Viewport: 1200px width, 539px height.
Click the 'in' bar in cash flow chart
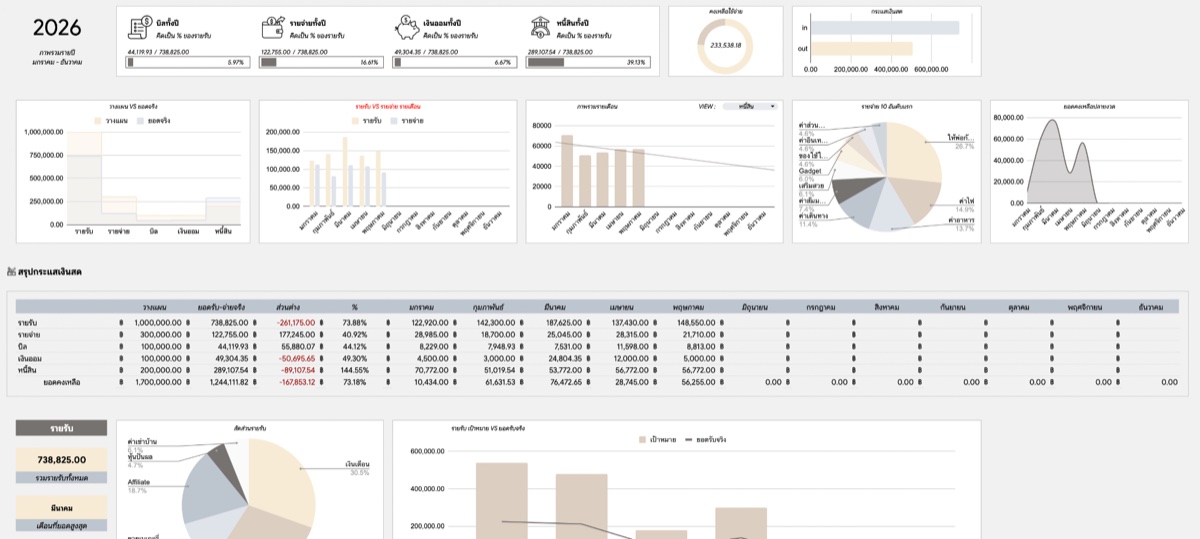coord(885,28)
